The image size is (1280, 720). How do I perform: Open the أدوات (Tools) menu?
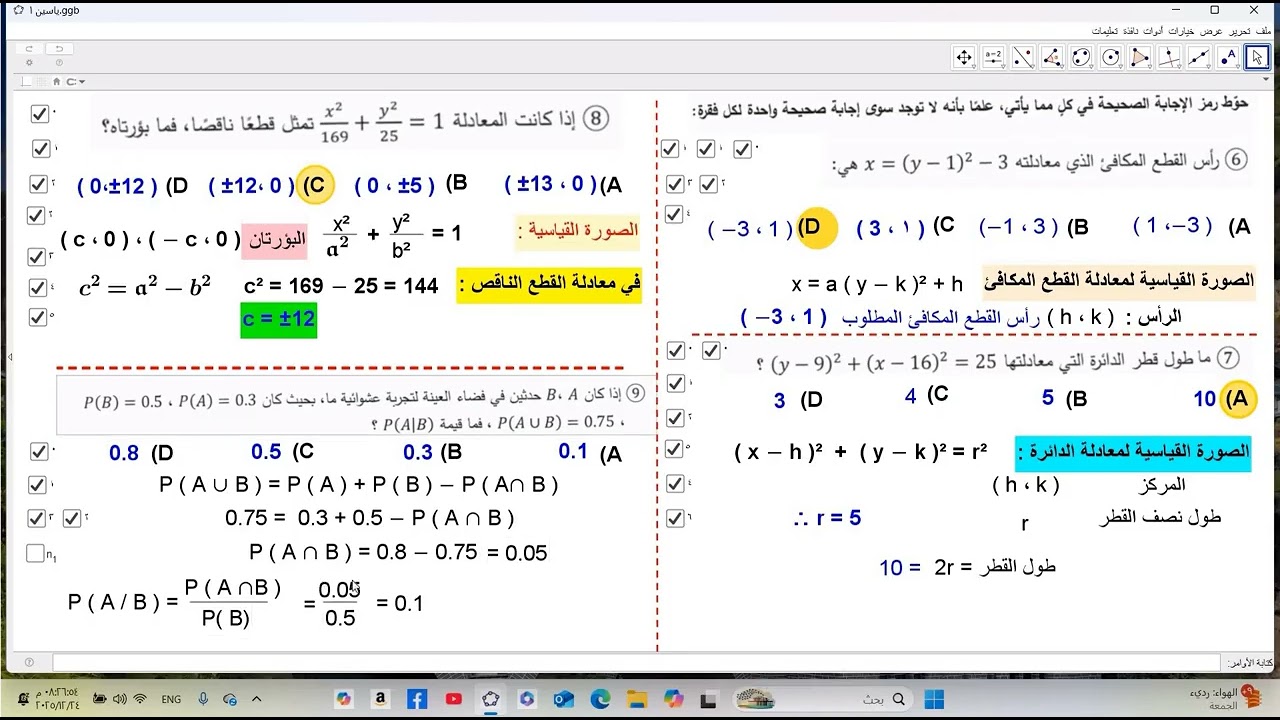point(1153,31)
